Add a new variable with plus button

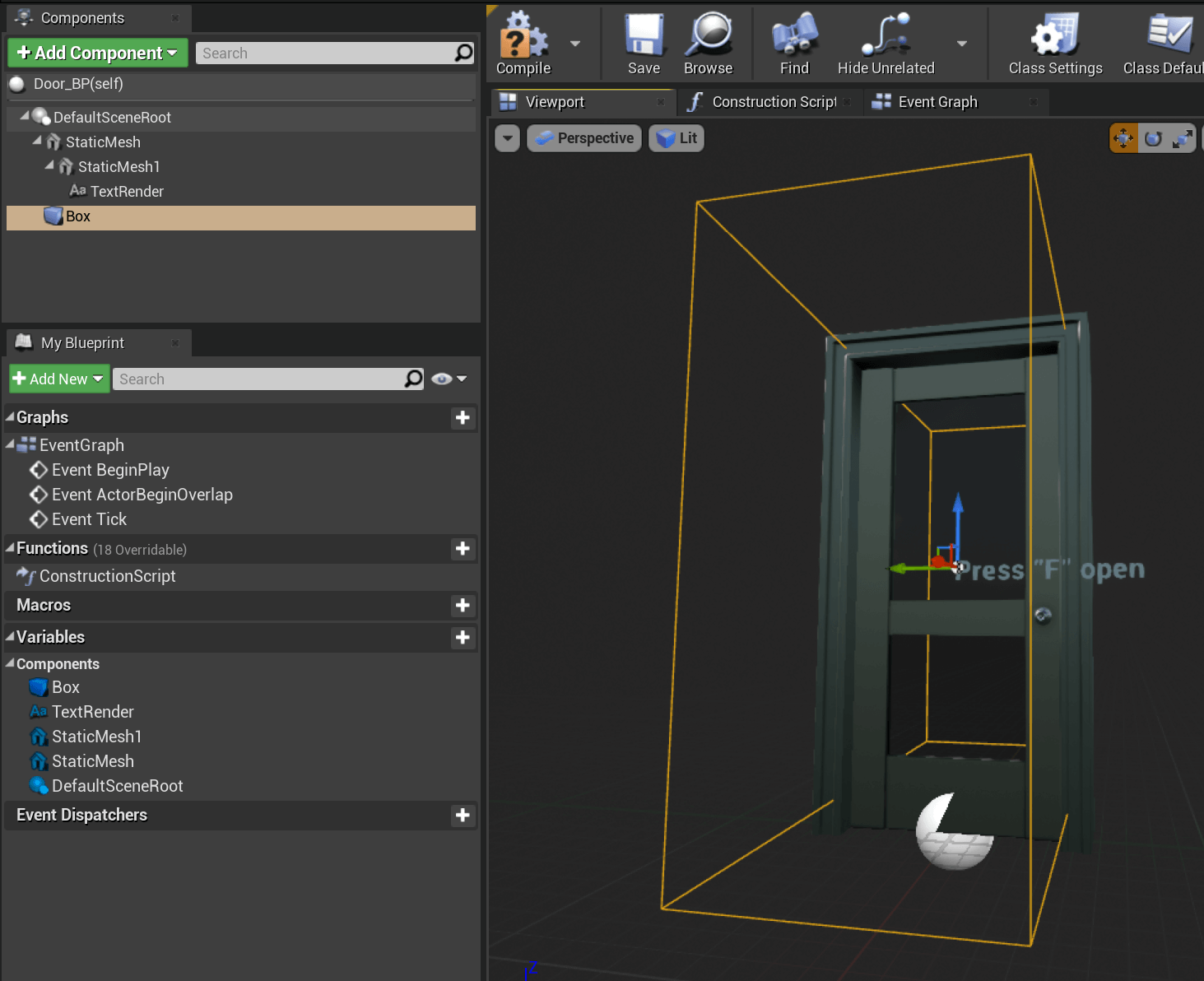coord(463,638)
